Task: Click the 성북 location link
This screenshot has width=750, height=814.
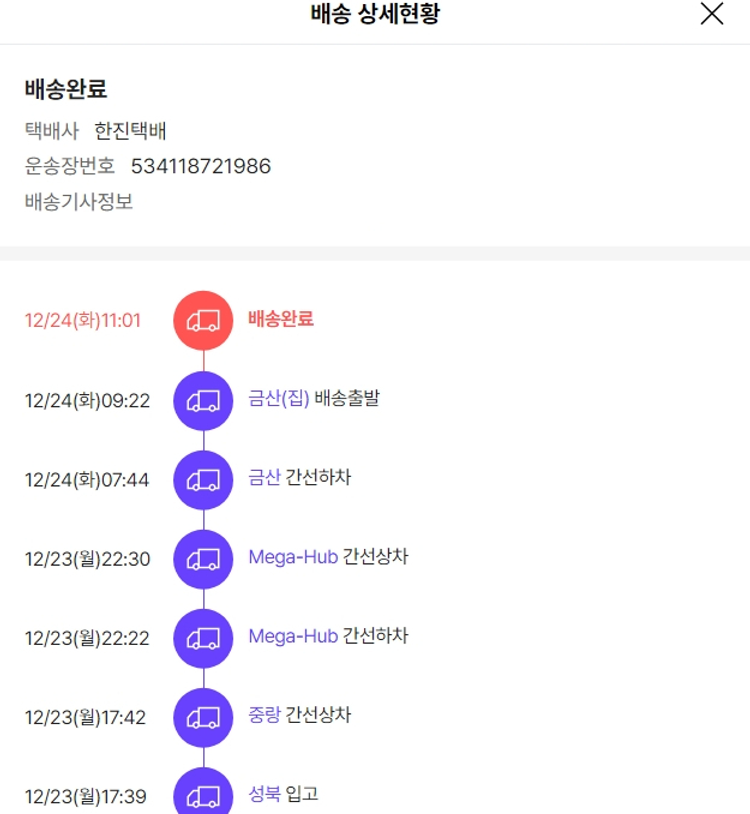Action: point(264,795)
